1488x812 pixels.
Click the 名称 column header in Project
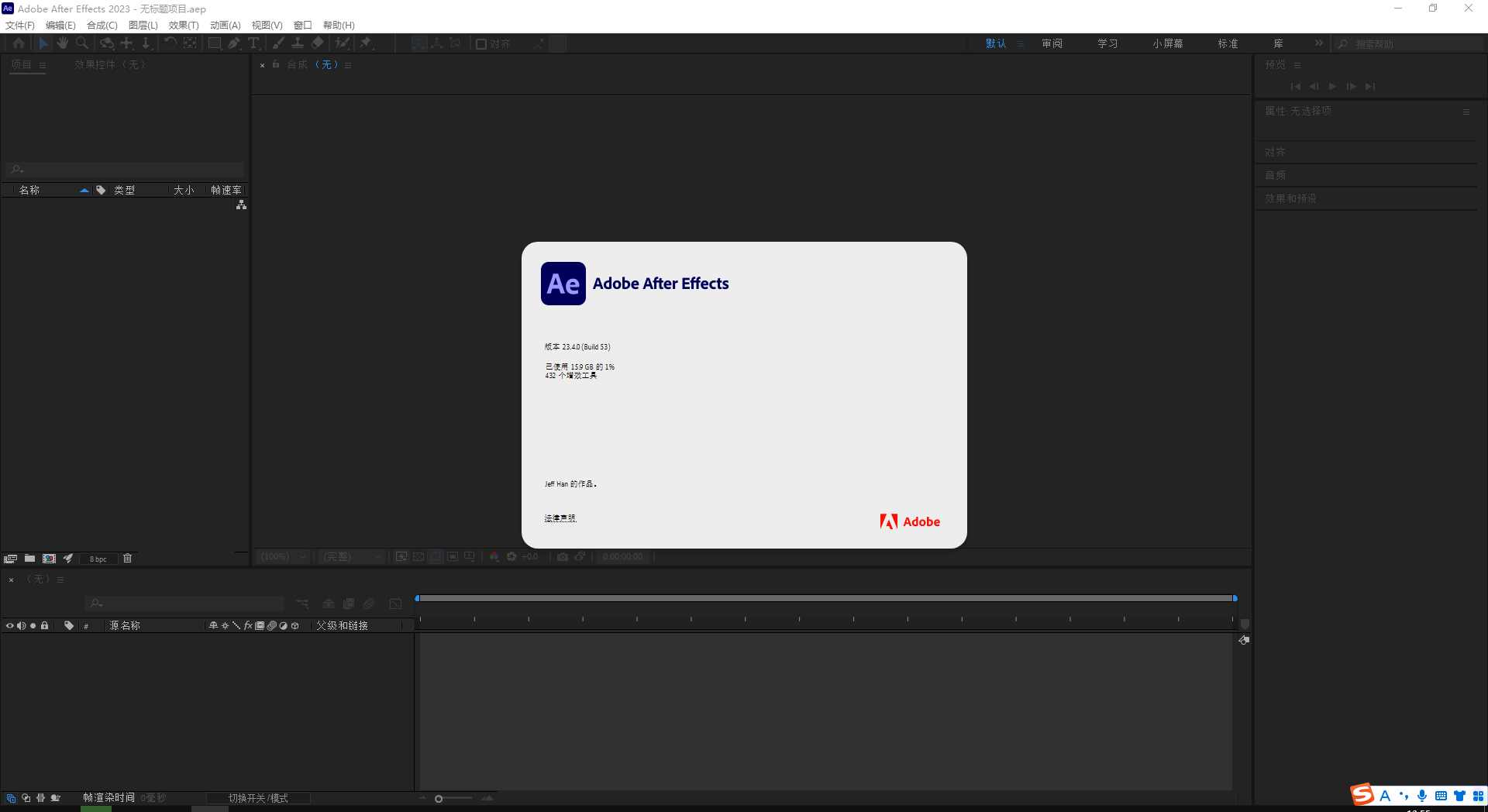[x=29, y=190]
